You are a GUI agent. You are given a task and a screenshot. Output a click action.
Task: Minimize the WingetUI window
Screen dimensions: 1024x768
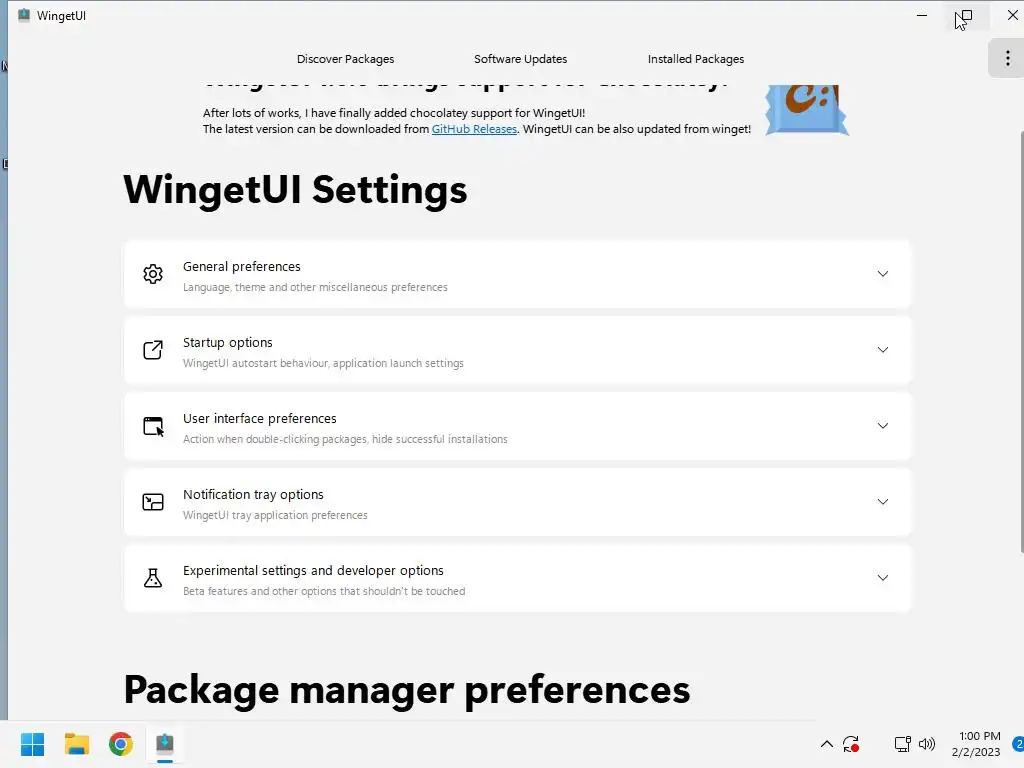click(921, 15)
